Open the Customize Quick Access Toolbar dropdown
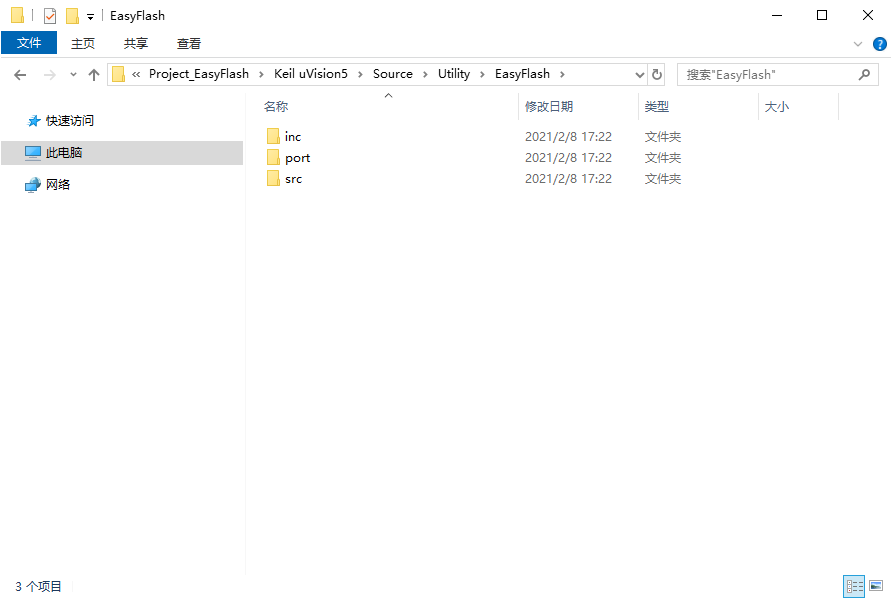 click(90, 17)
